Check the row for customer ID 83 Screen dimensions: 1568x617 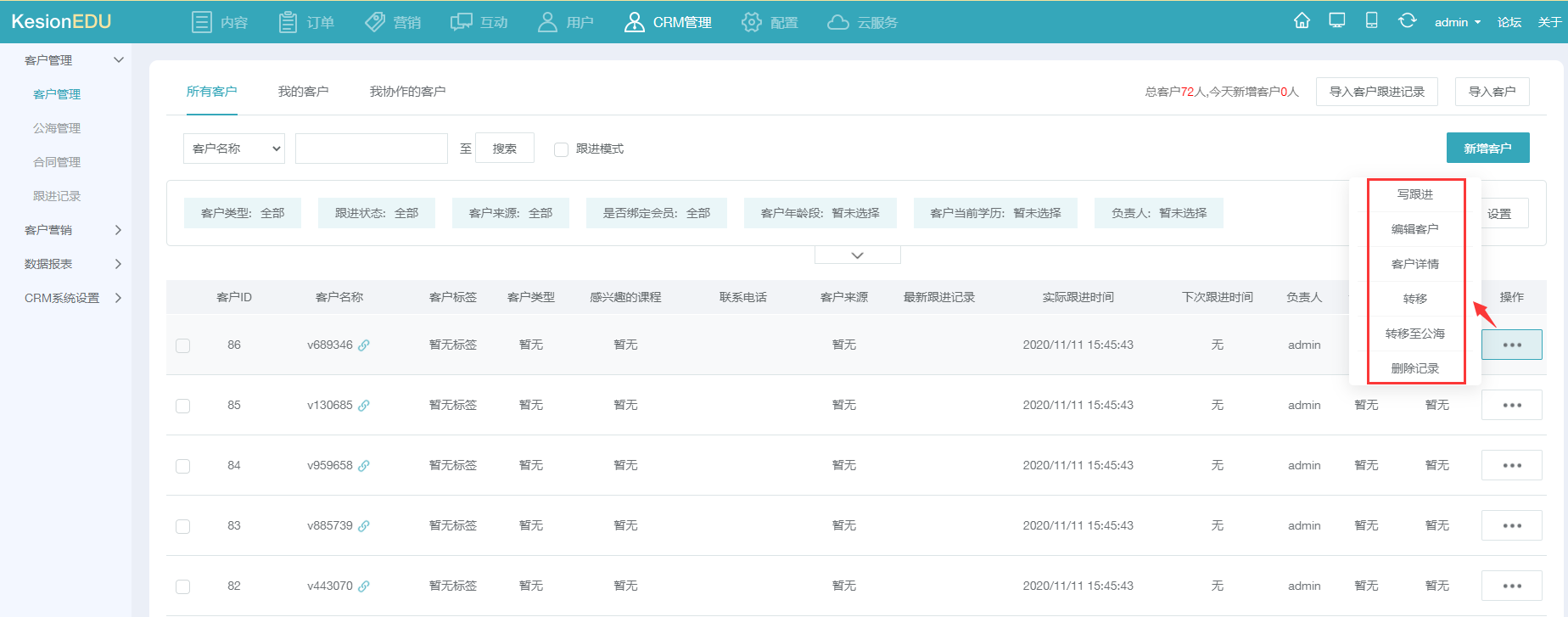[x=182, y=526]
